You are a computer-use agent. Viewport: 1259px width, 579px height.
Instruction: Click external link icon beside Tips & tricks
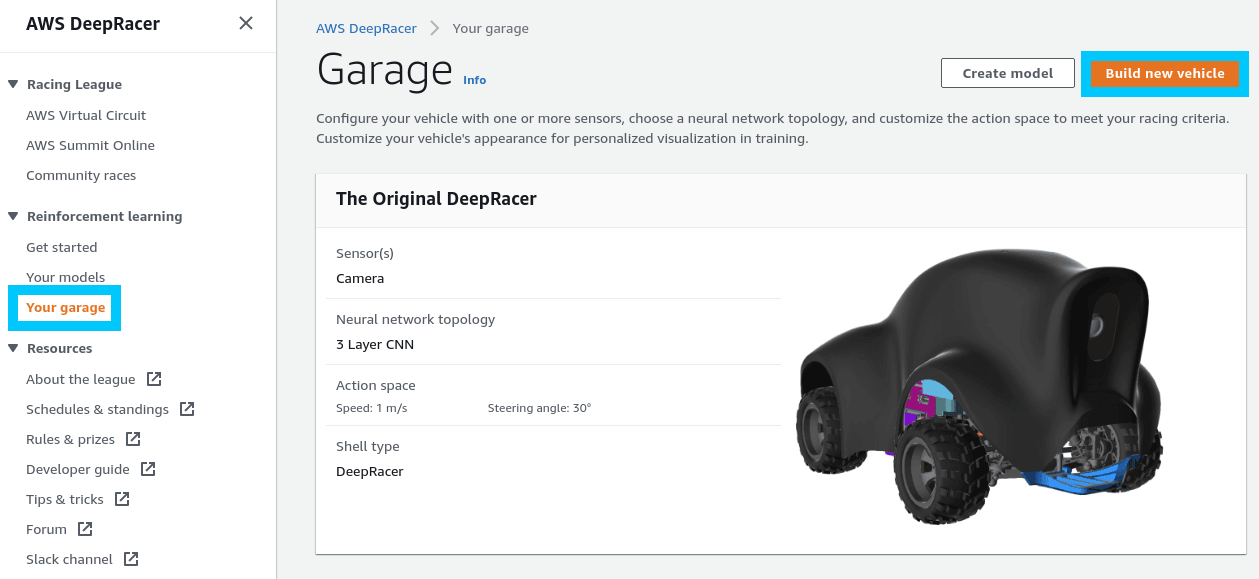pyautogui.click(x=122, y=499)
